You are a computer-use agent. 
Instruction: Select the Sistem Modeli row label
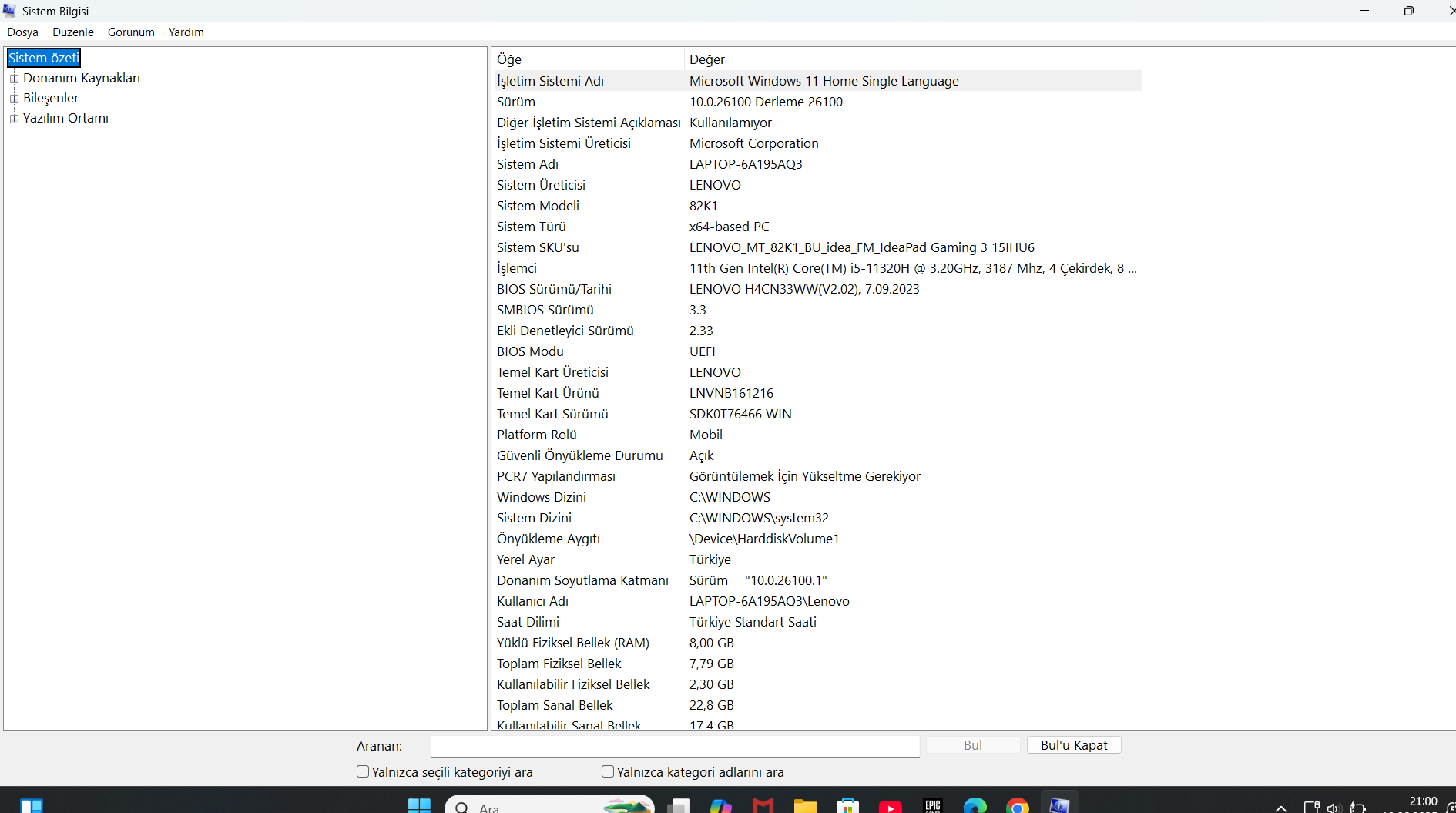pyautogui.click(x=538, y=206)
